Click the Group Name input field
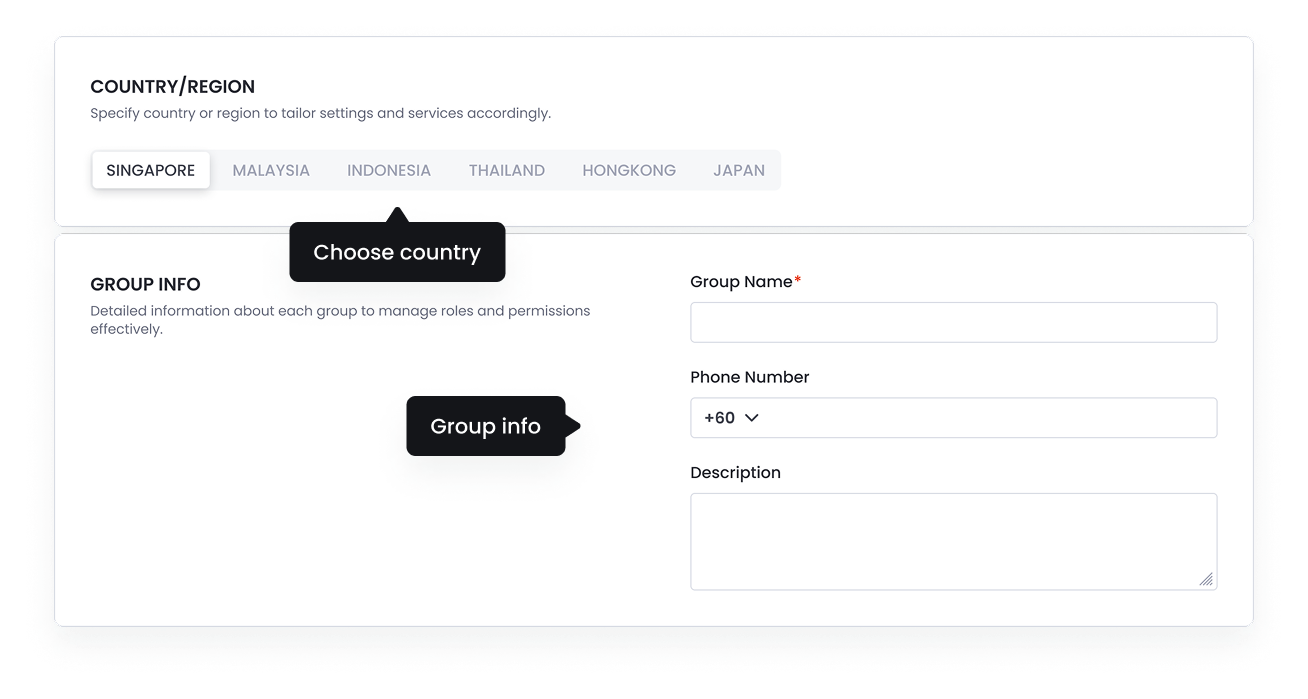This screenshot has width=1308, height=699. (x=953, y=321)
